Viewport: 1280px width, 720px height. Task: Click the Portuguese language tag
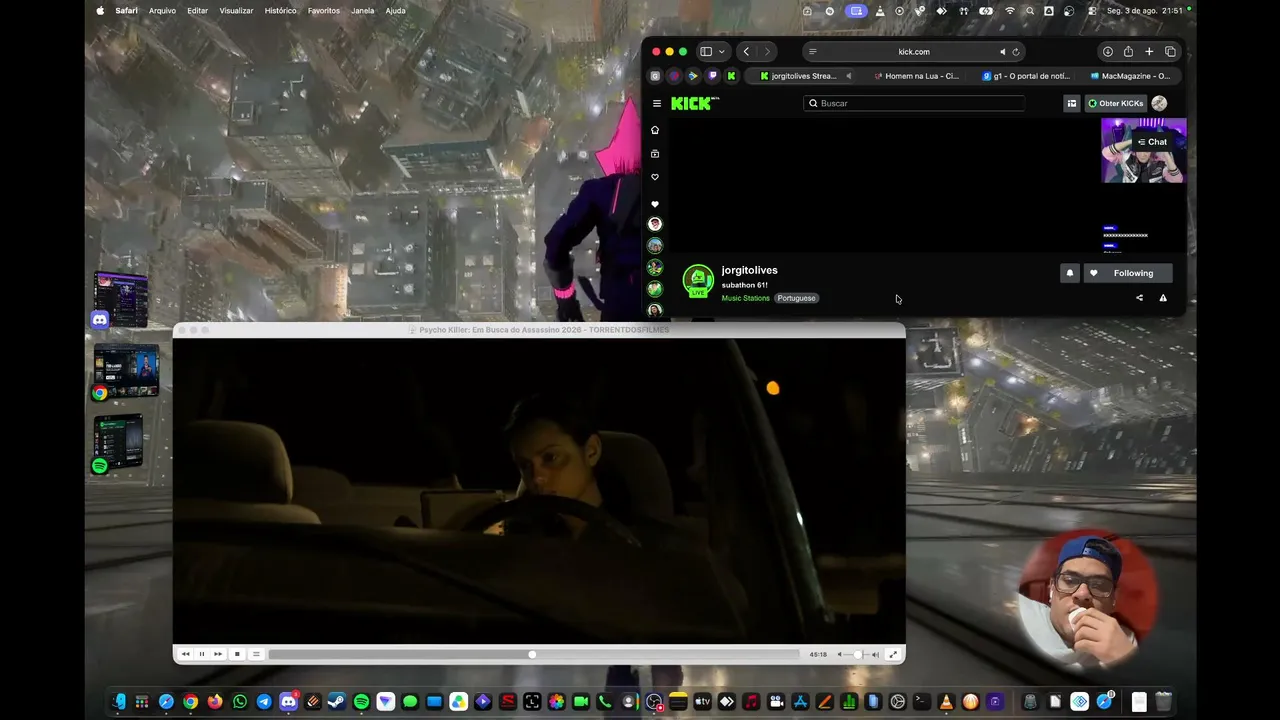coord(796,298)
